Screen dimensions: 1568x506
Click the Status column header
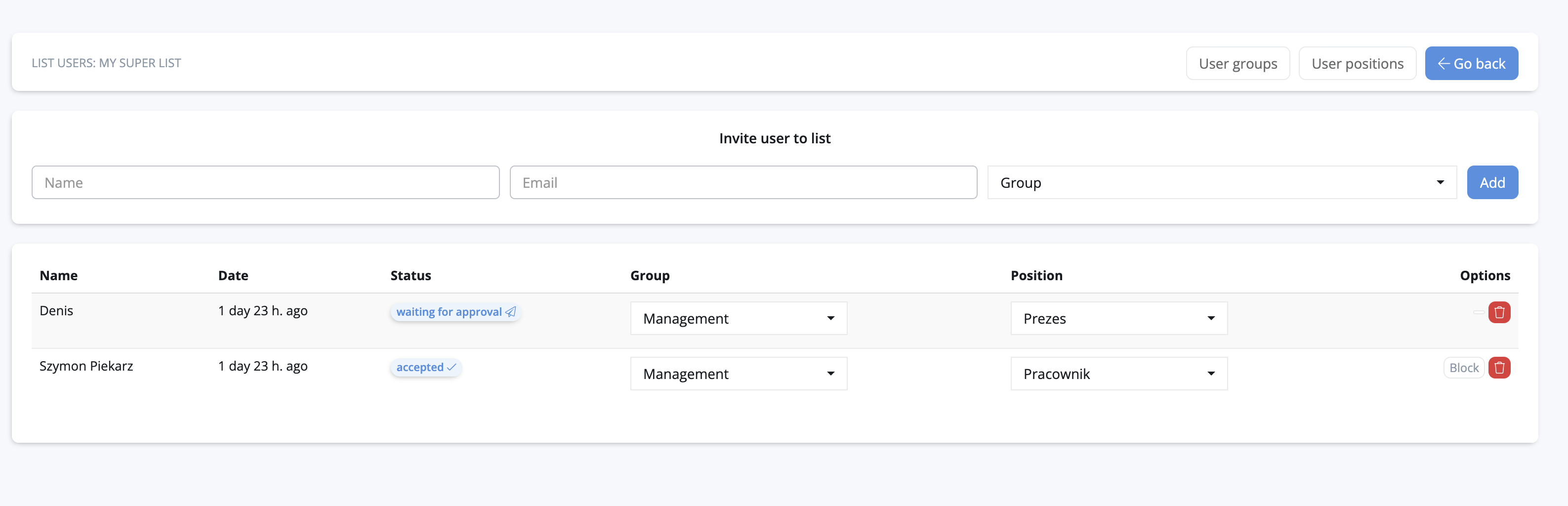pos(410,275)
